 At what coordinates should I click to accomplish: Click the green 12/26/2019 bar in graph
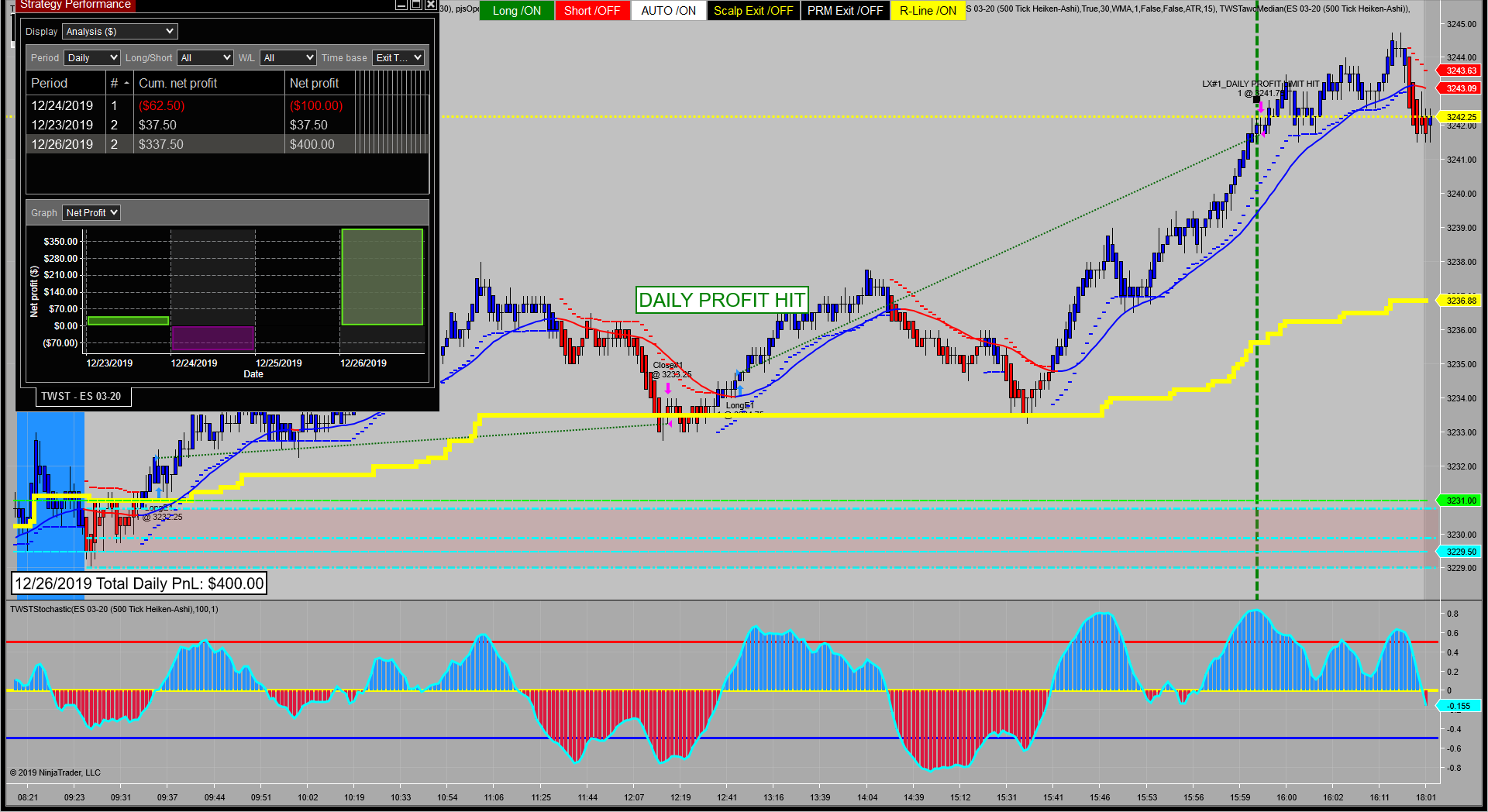pyautogui.click(x=382, y=277)
